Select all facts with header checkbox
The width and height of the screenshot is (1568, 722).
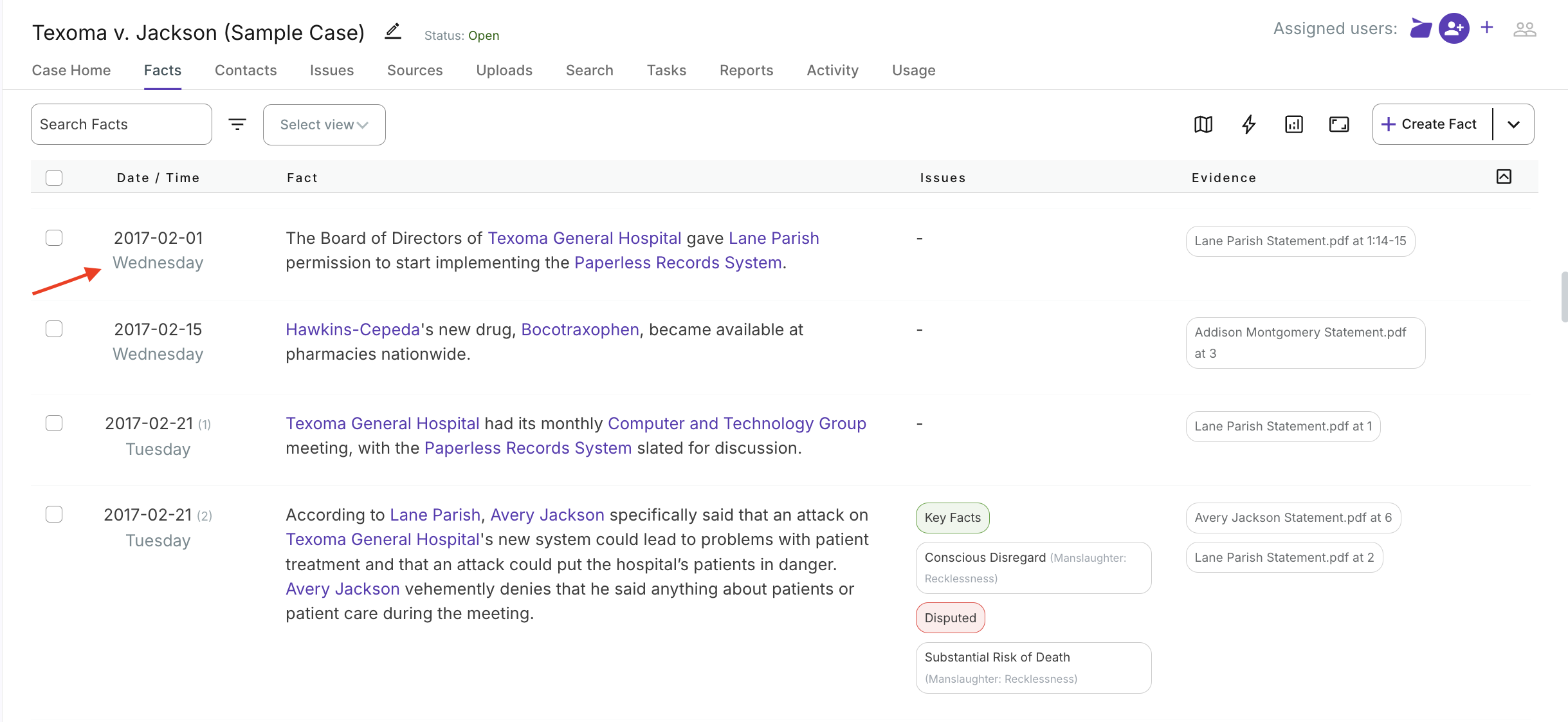coord(54,178)
